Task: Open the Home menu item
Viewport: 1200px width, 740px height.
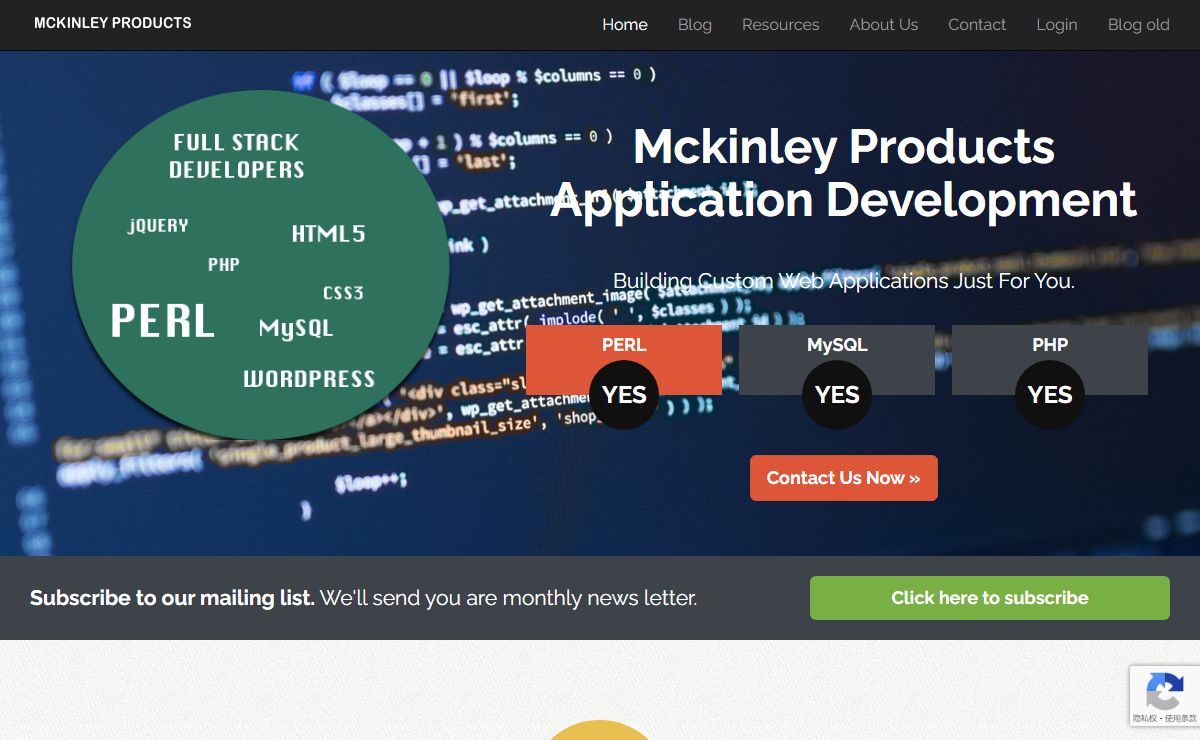Action: point(625,25)
